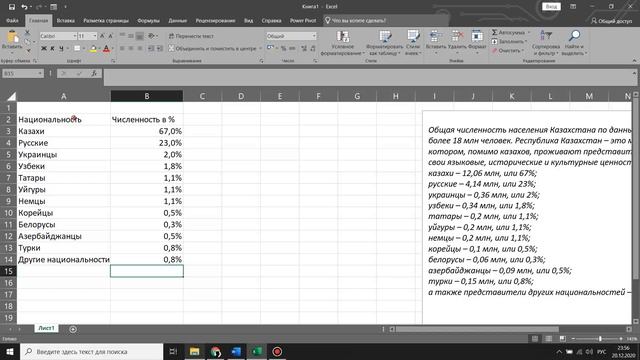Click the Task View taskbar icon
This screenshot has width=640, height=360.
[x=173, y=351]
